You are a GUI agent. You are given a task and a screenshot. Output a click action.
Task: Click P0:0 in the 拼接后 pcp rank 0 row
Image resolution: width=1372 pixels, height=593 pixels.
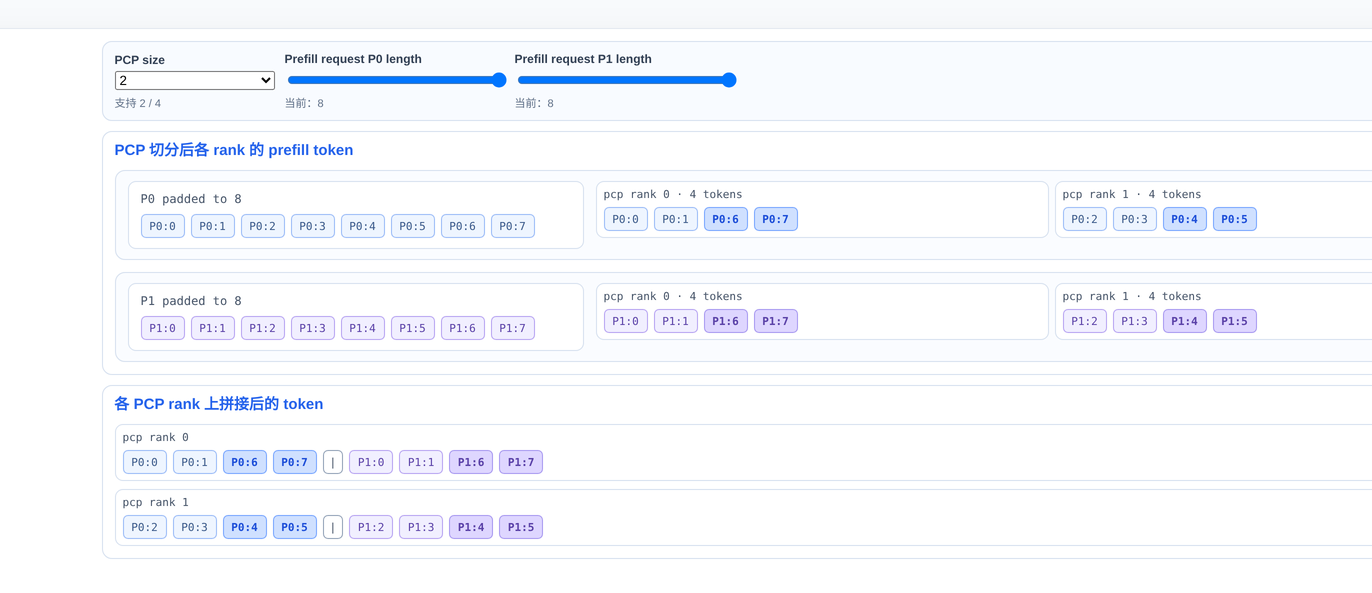coord(145,462)
